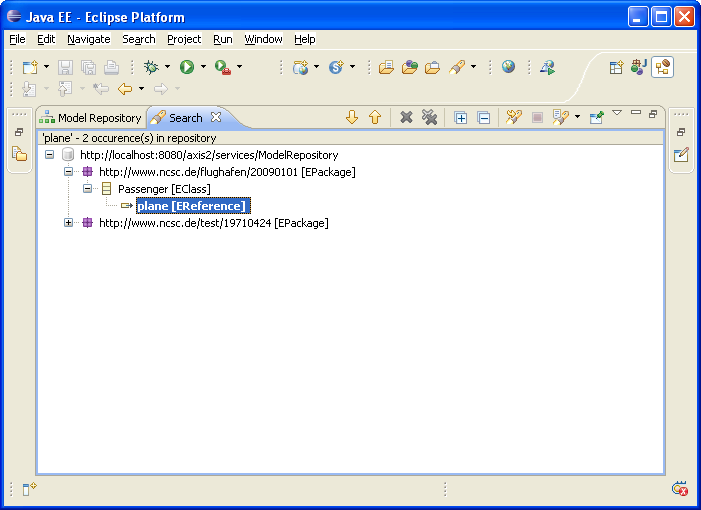The height and width of the screenshot is (510, 701).
Task: Remove All Matches double-X icon
Action: [x=429, y=118]
